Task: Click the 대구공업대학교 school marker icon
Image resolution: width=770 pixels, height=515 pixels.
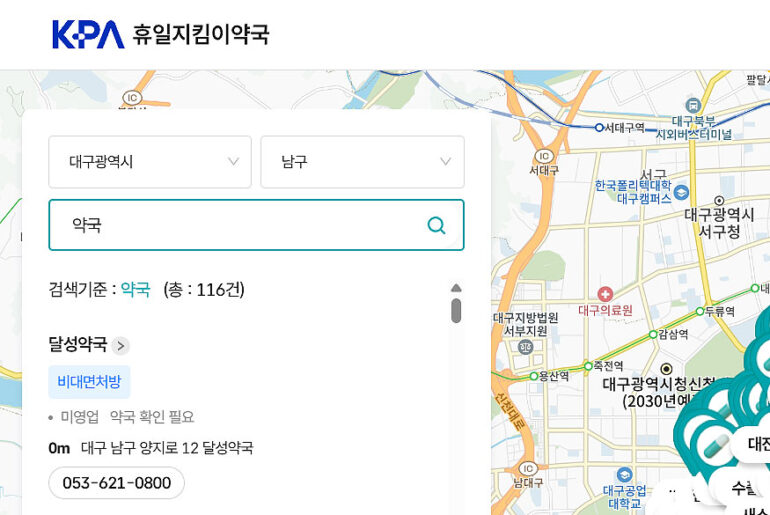Action: [x=625, y=474]
